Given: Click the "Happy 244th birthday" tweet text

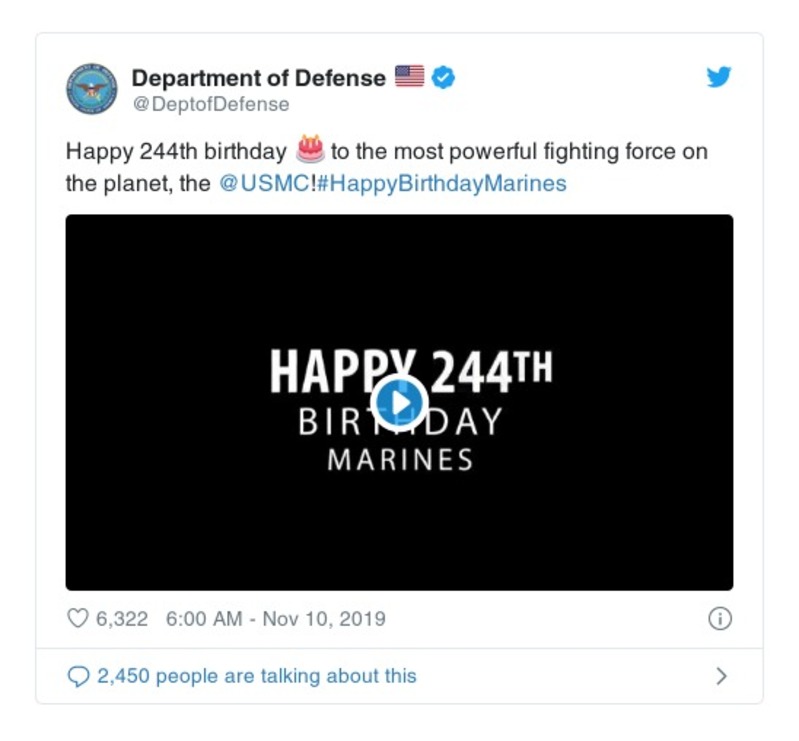Looking at the screenshot, I should (x=176, y=153).
